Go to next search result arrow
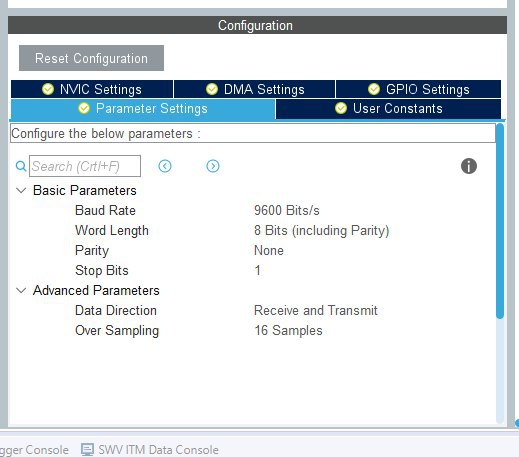 [x=213, y=166]
